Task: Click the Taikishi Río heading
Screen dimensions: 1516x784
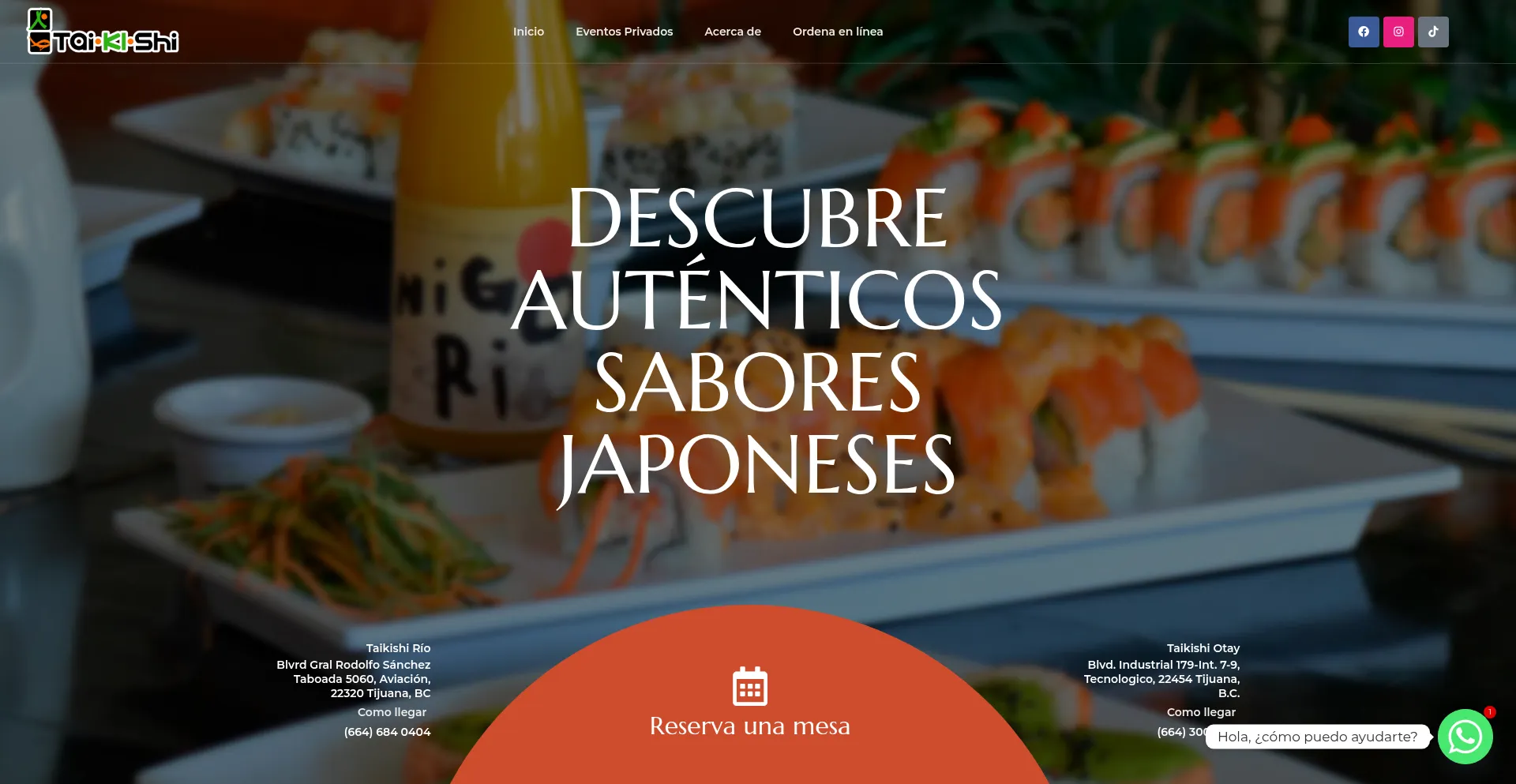Action: click(x=398, y=648)
